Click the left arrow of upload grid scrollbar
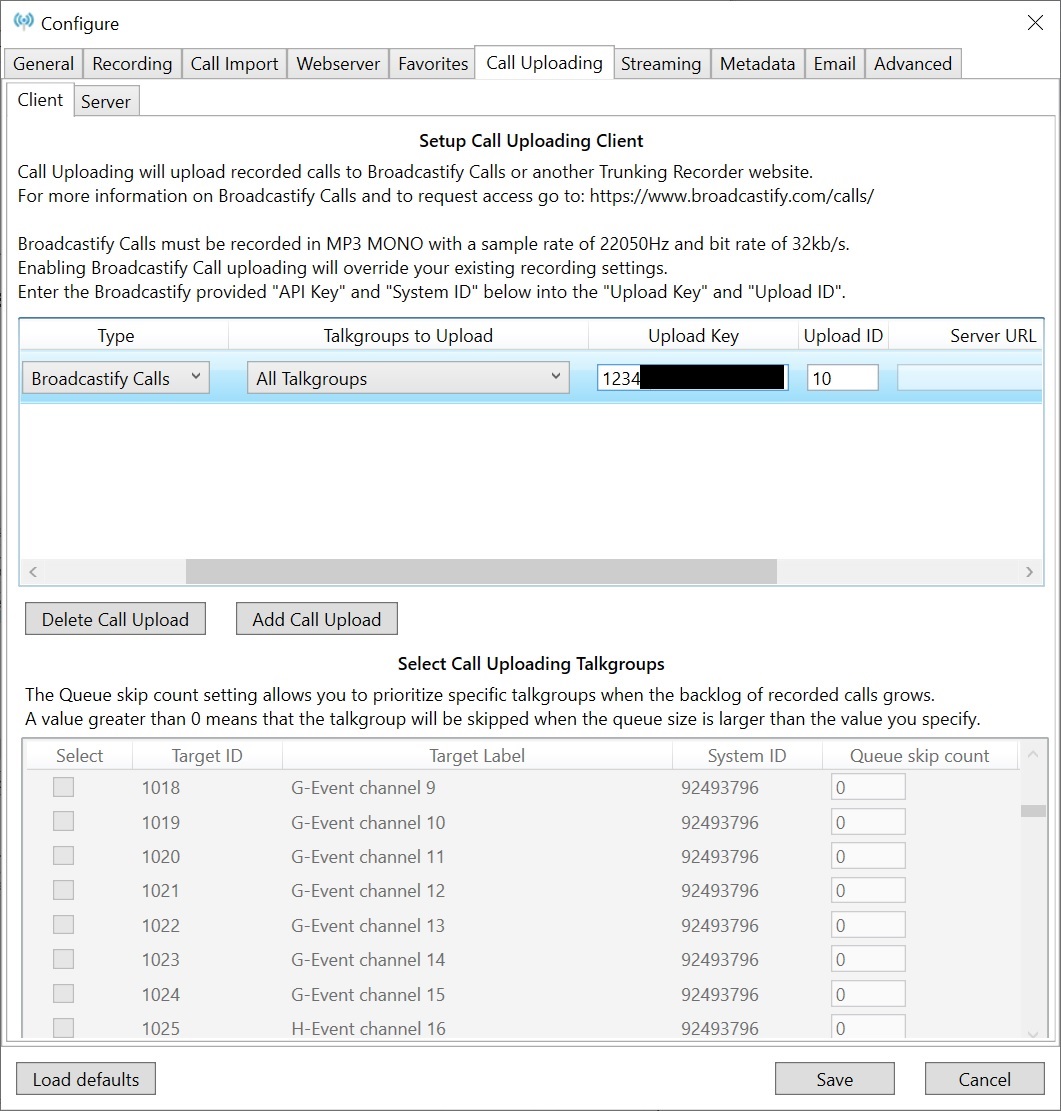 [x=33, y=571]
